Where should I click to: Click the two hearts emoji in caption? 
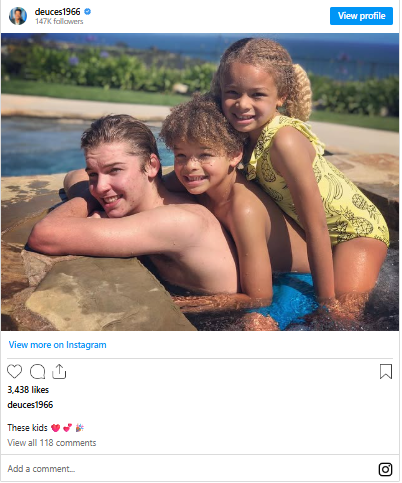[x=68, y=427]
